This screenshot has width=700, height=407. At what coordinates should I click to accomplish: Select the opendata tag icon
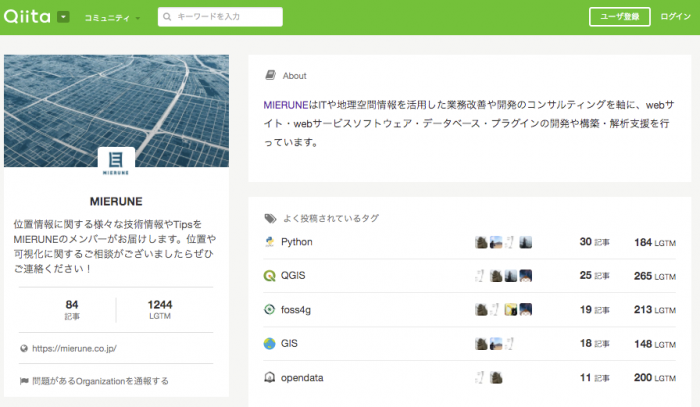[x=269, y=378]
